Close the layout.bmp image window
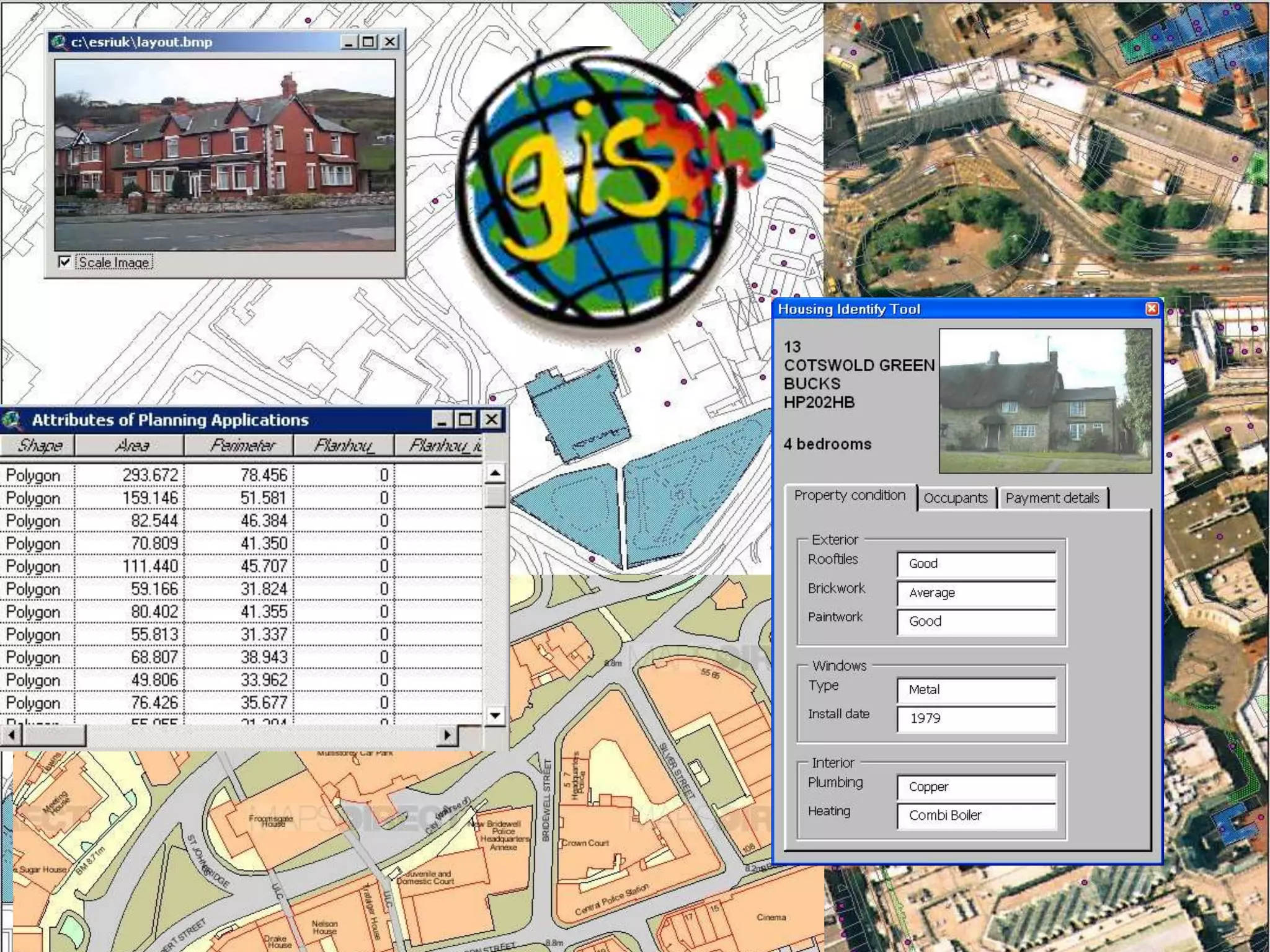The width and height of the screenshot is (1270, 952). coord(389,42)
